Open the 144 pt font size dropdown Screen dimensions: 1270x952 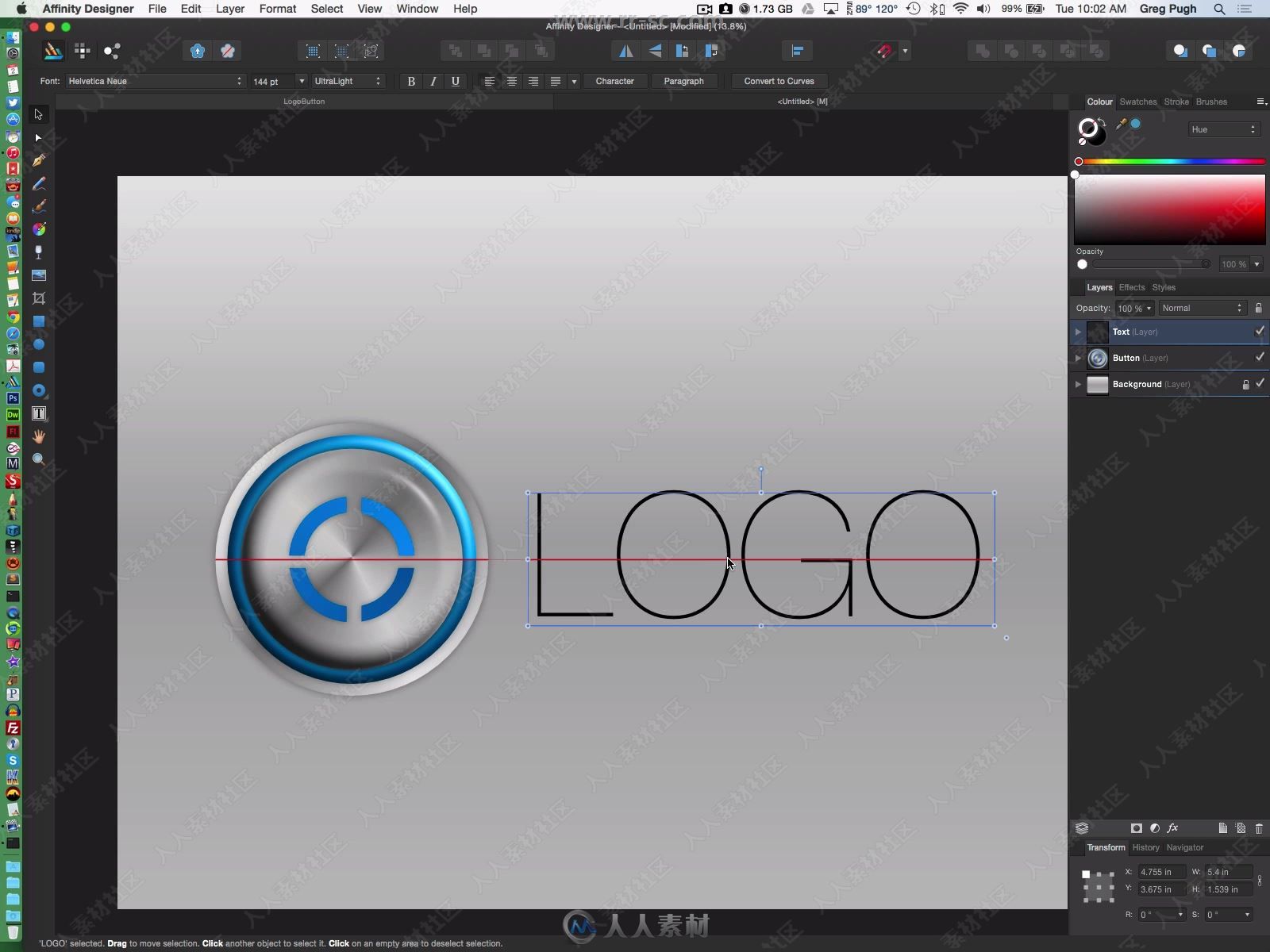[x=301, y=81]
